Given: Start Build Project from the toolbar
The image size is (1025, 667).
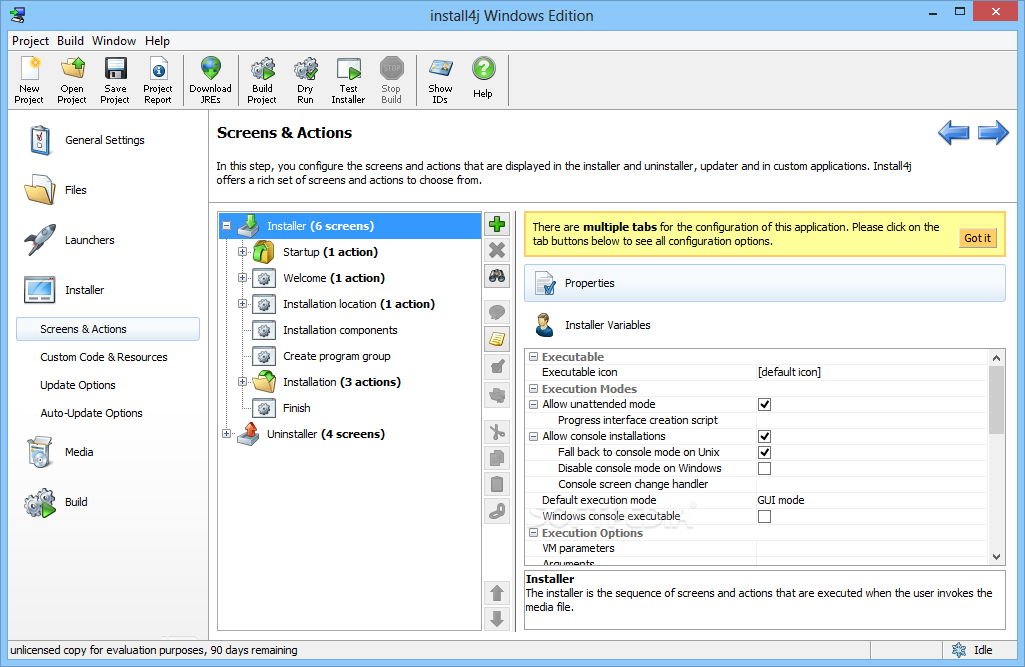Looking at the screenshot, I should click(262, 80).
